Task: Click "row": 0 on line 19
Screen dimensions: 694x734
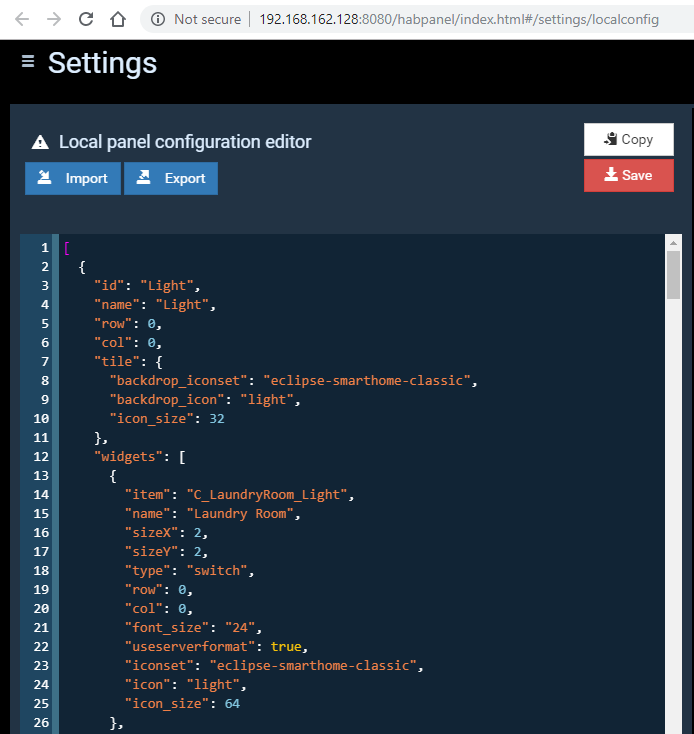Action: pos(159,590)
